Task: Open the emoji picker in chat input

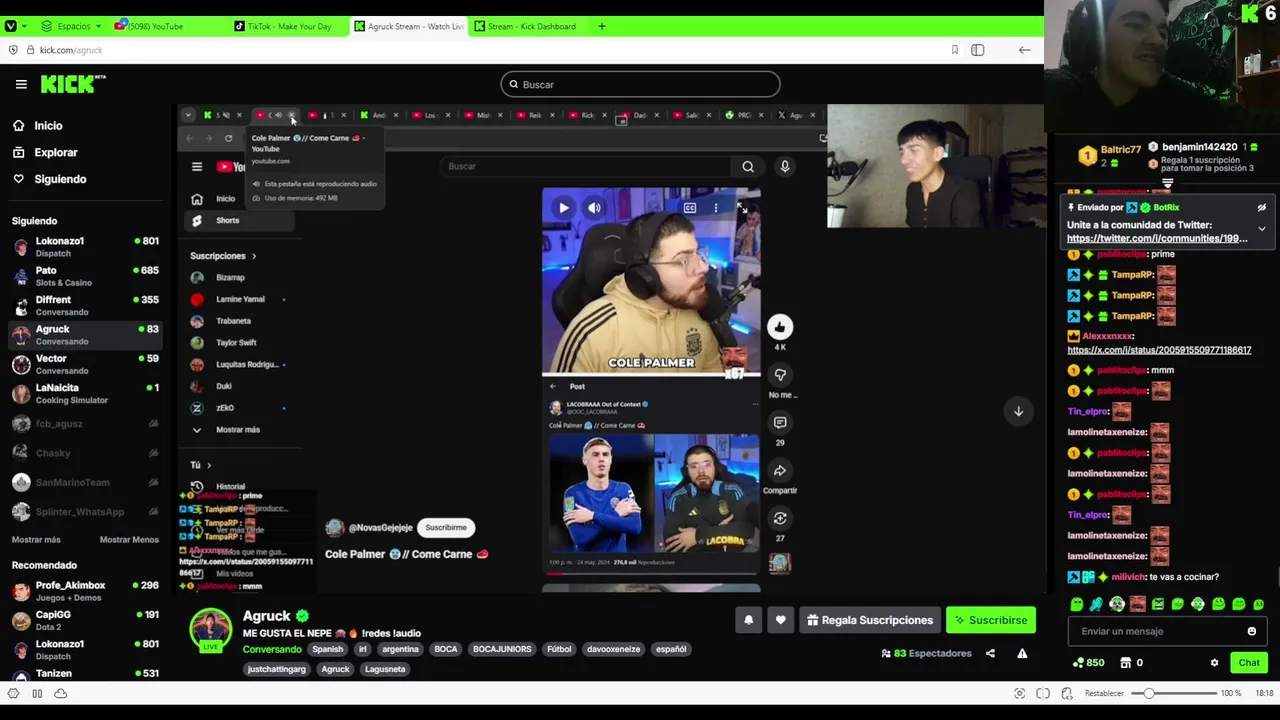Action: tap(1251, 632)
